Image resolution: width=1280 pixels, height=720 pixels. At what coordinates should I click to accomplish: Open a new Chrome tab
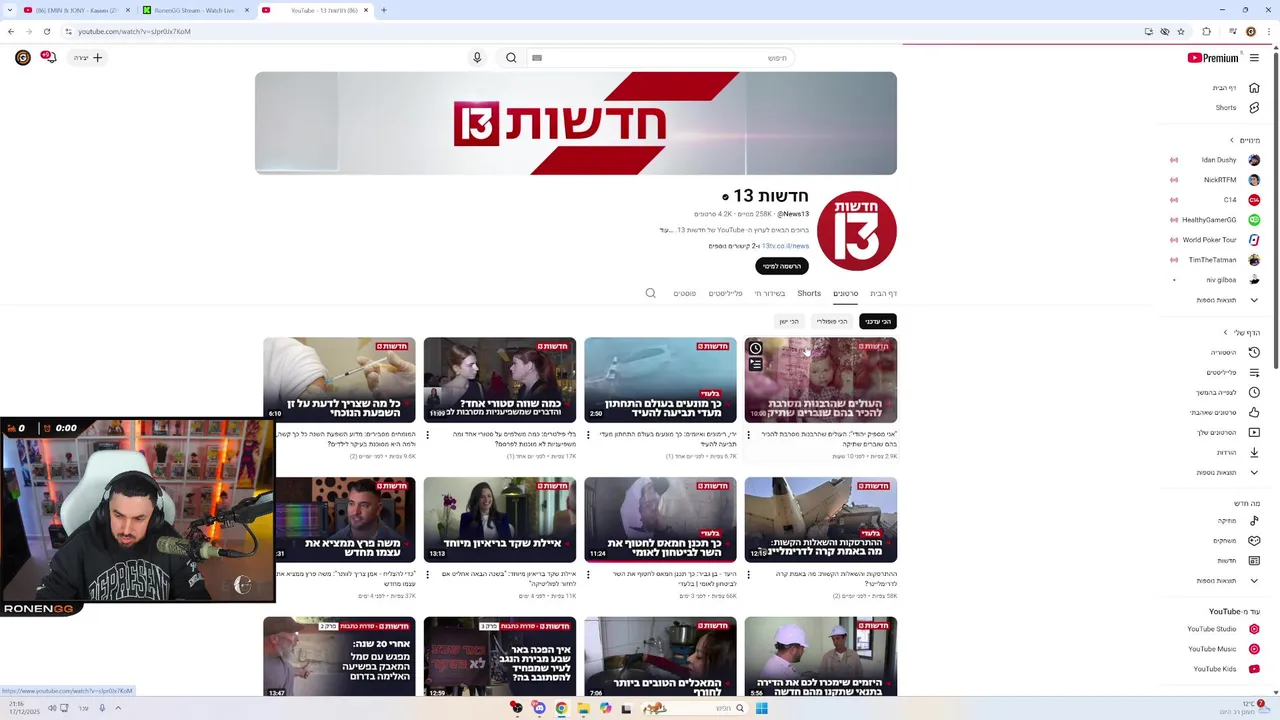pos(384,10)
